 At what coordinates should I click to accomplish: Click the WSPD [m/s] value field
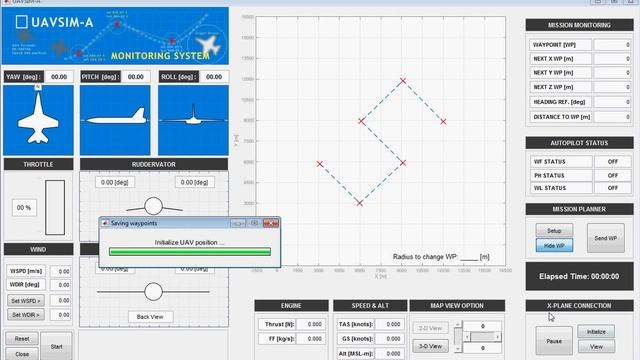[60, 271]
